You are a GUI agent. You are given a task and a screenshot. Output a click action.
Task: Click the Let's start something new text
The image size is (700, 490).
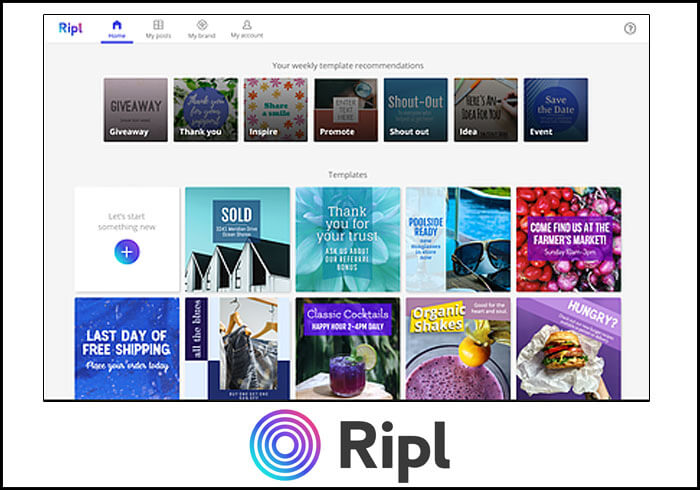tap(127, 222)
